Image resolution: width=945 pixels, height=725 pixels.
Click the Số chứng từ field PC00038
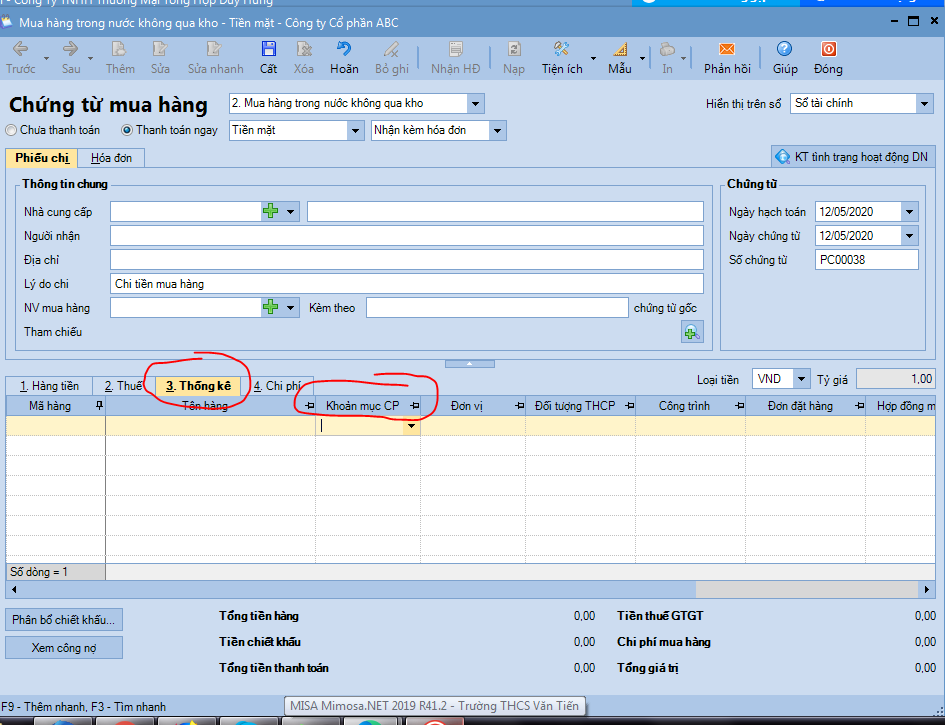click(866, 260)
